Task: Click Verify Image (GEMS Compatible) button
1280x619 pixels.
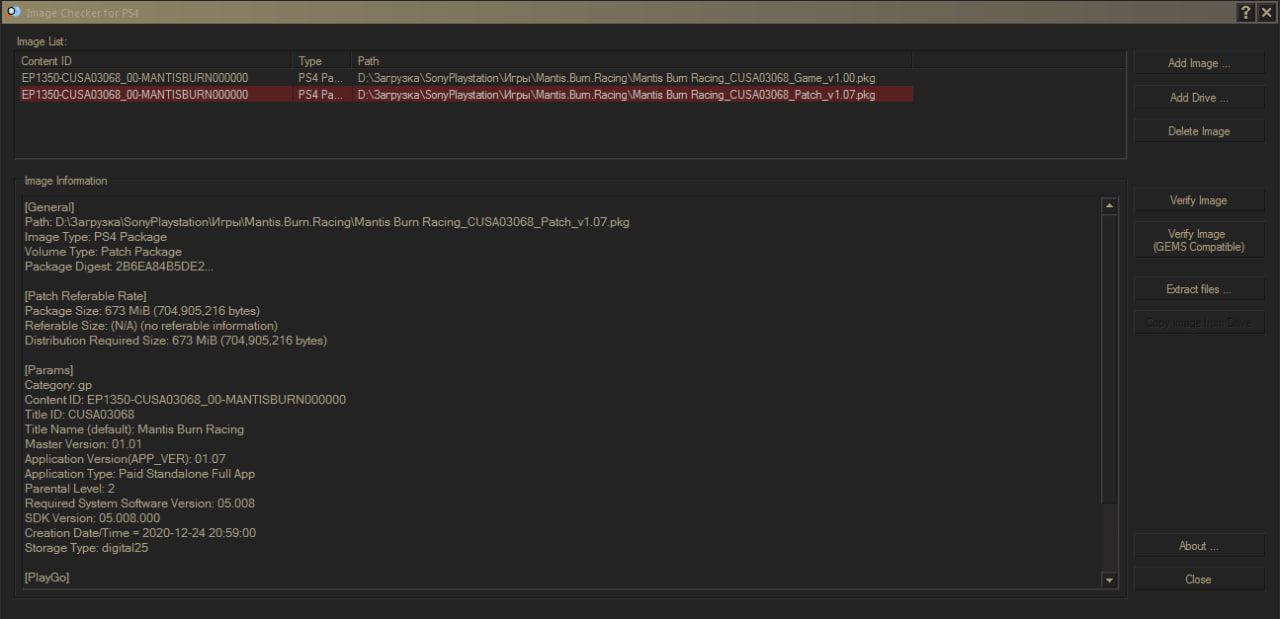Action: (1199, 240)
